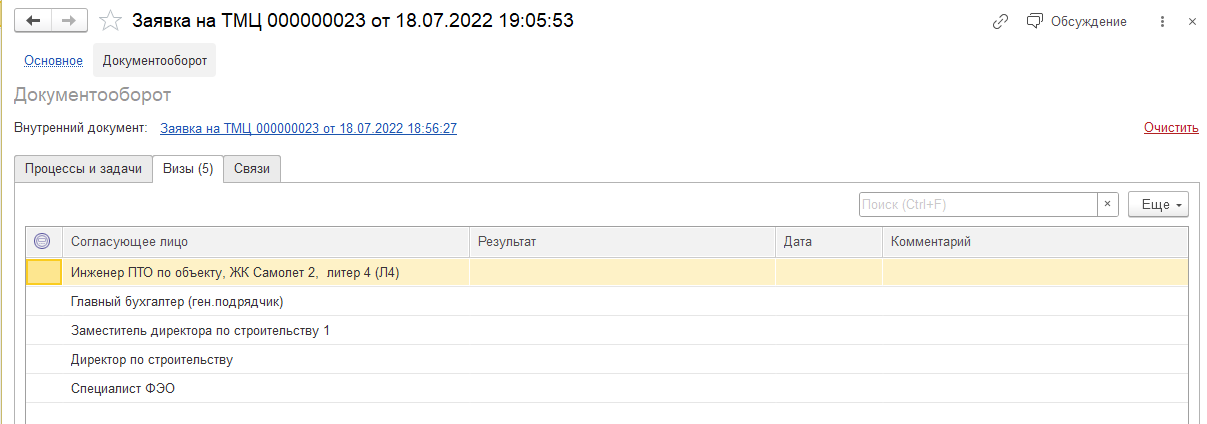Switch to the Основное section
Viewport: 1207px width, 424px height.
[x=53, y=61]
